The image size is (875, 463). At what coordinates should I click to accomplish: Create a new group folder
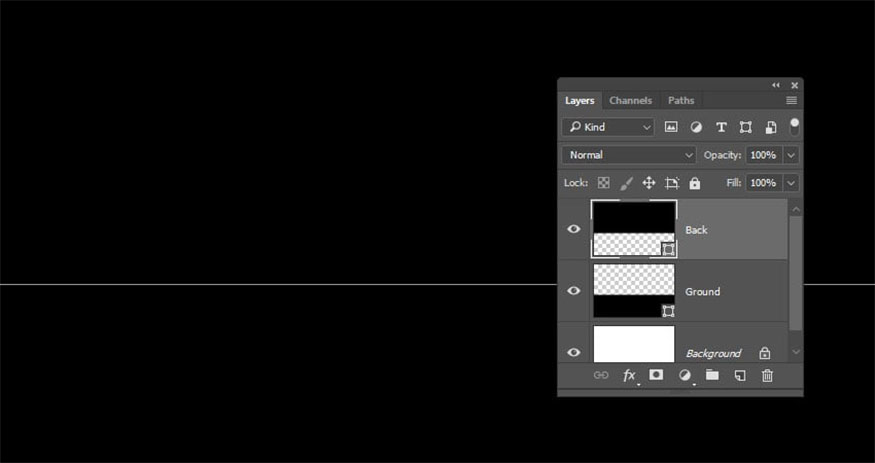pyautogui.click(x=712, y=374)
